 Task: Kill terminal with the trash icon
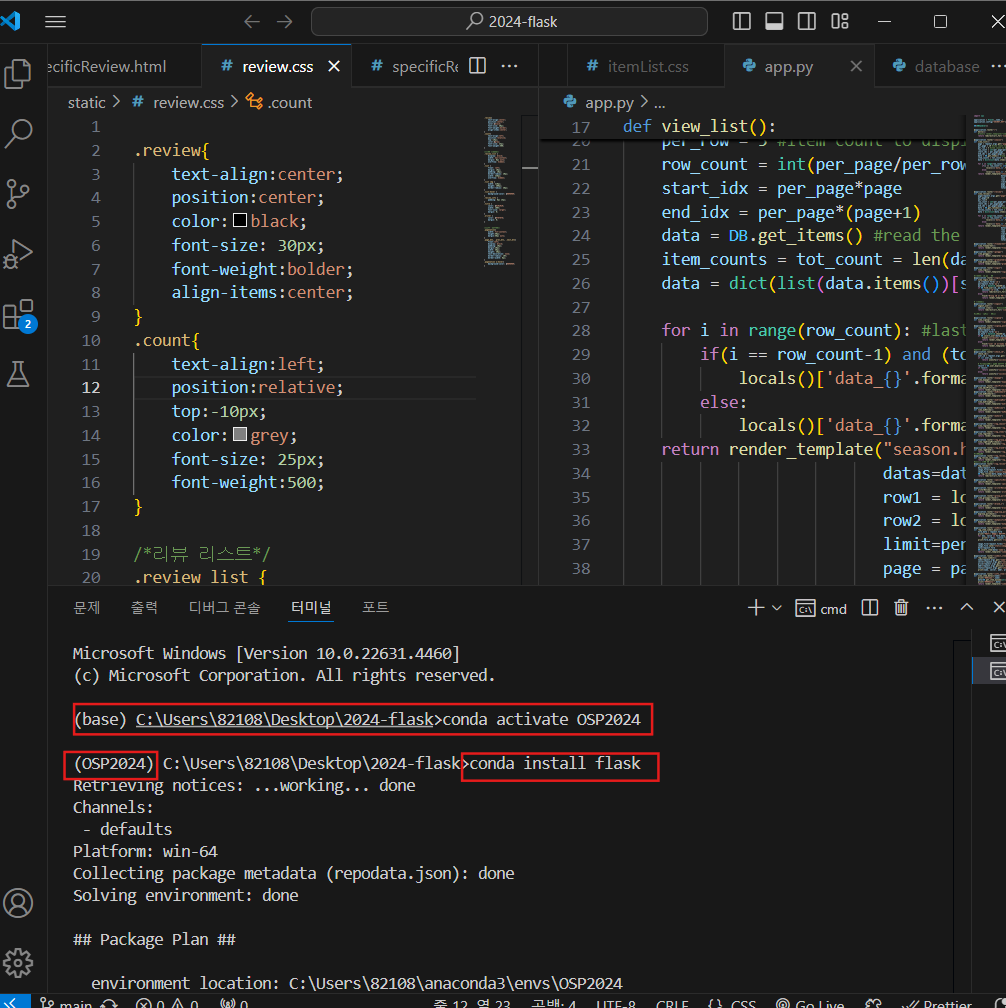coord(901,608)
